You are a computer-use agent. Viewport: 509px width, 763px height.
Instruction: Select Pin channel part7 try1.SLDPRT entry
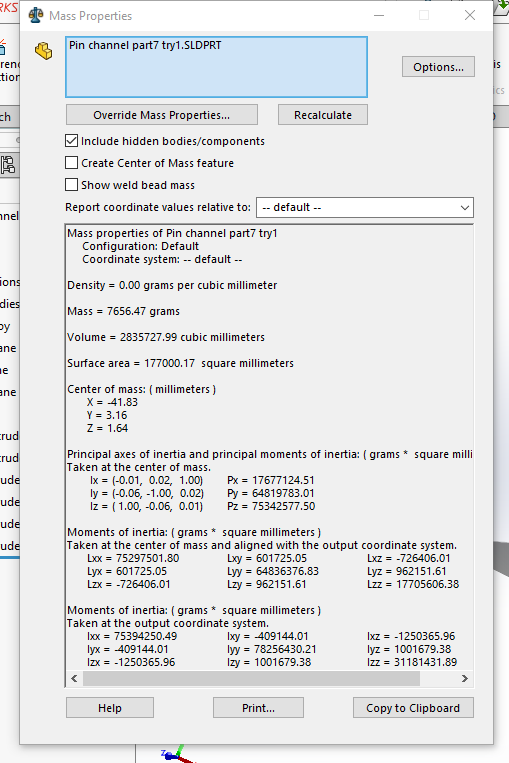click(145, 45)
